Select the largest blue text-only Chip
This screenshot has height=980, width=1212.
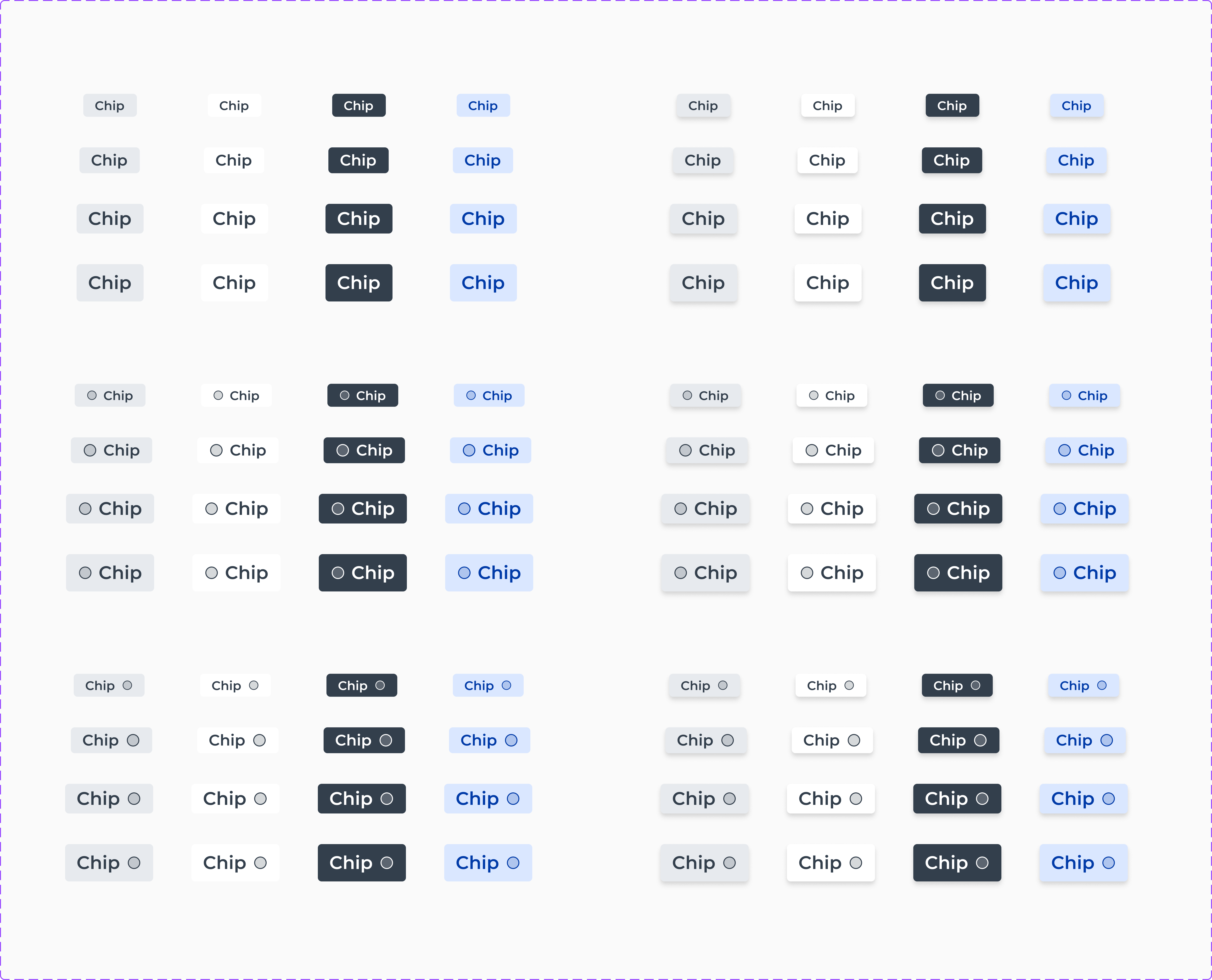[483, 283]
